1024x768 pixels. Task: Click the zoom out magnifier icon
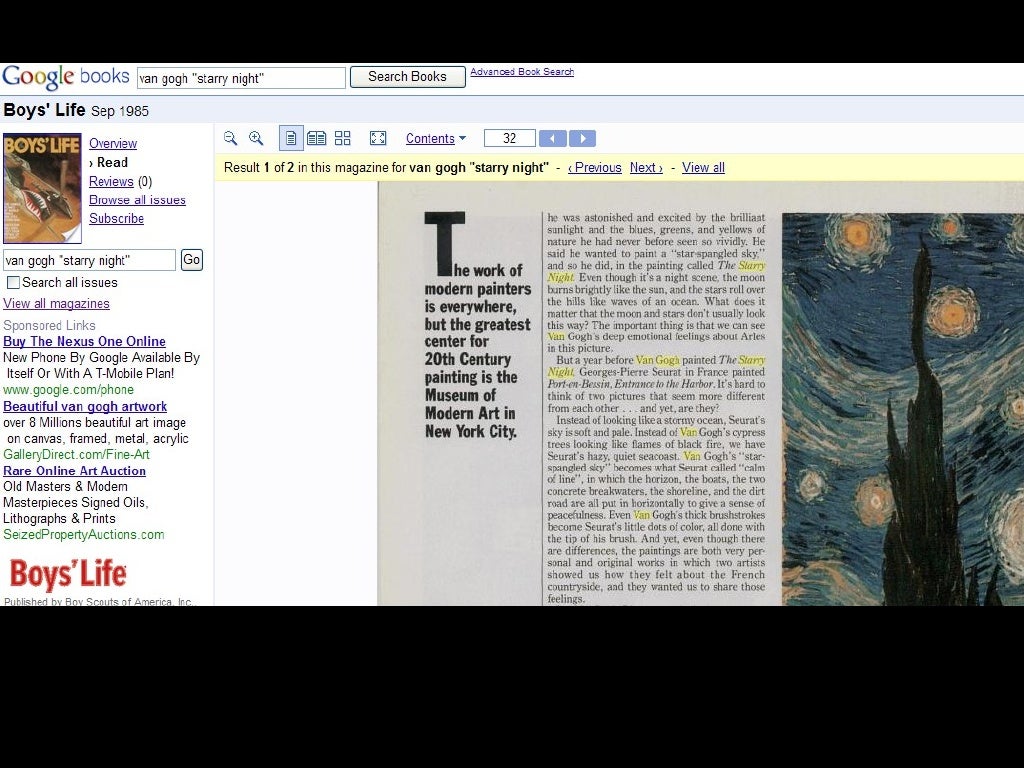click(x=231, y=138)
